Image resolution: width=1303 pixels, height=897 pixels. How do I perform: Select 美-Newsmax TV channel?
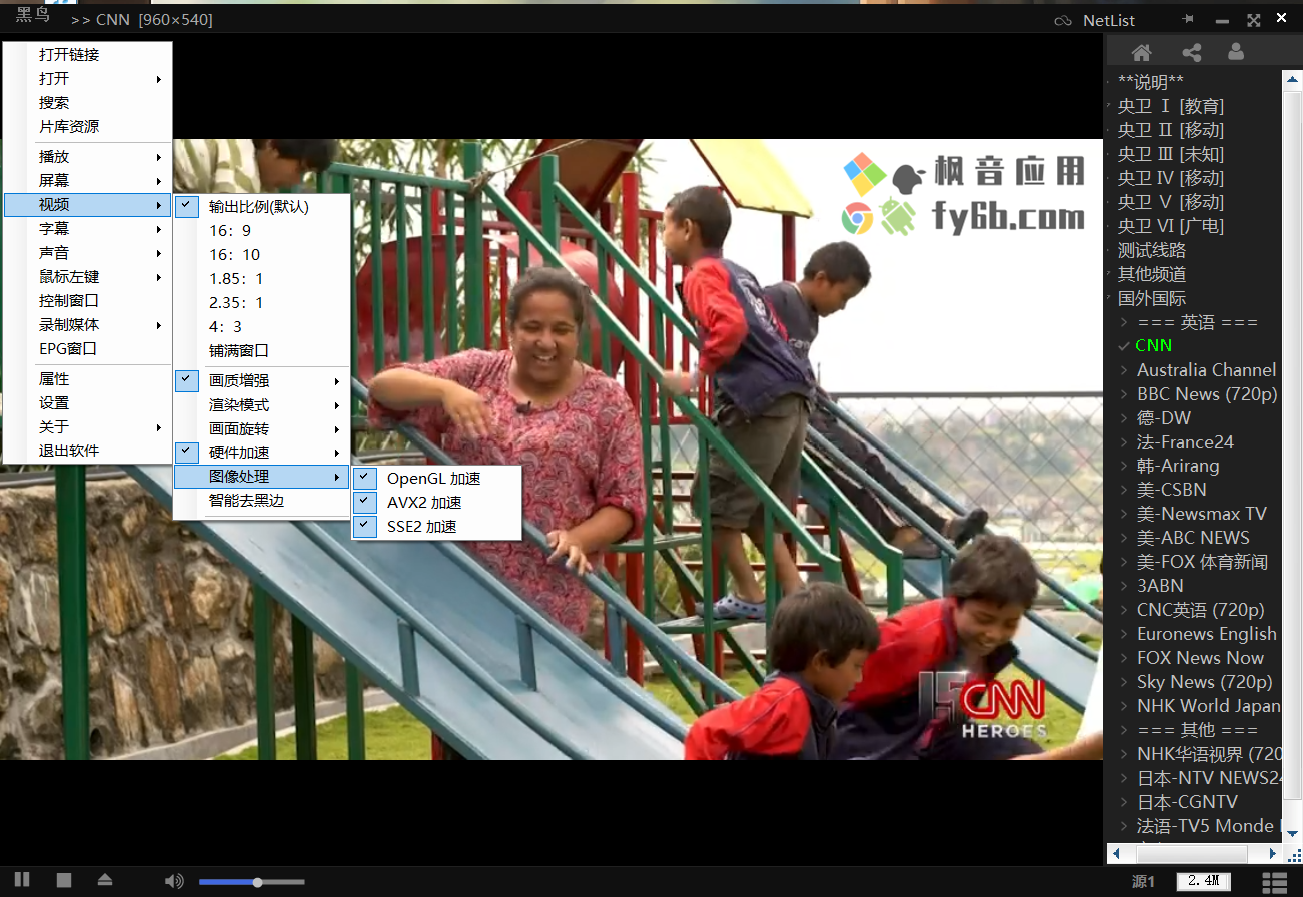click(1201, 514)
